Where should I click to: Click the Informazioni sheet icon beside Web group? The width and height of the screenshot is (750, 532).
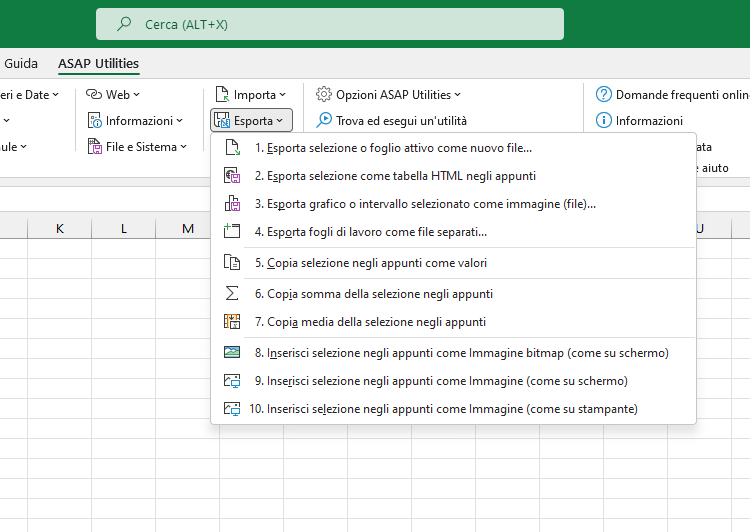pos(95,121)
